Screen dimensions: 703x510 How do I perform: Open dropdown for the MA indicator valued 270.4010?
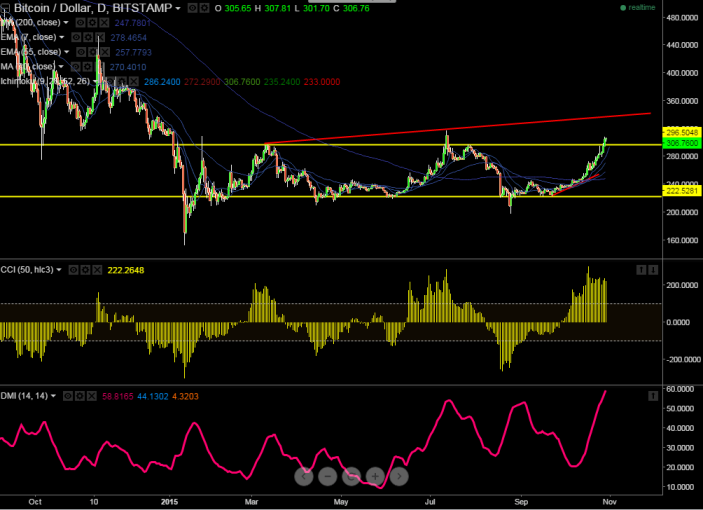[x=61, y=67]
